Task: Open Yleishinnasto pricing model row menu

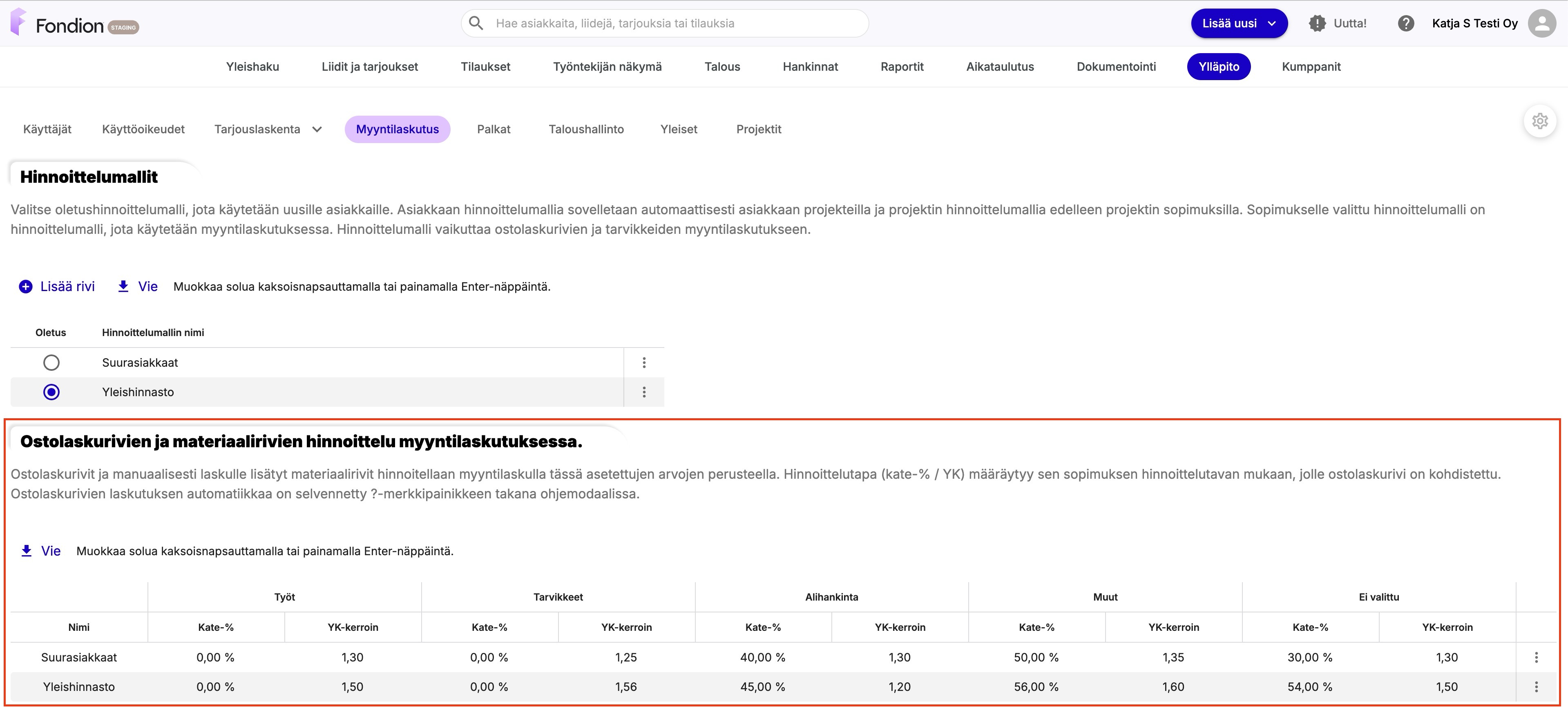Action: click(644, 392)
